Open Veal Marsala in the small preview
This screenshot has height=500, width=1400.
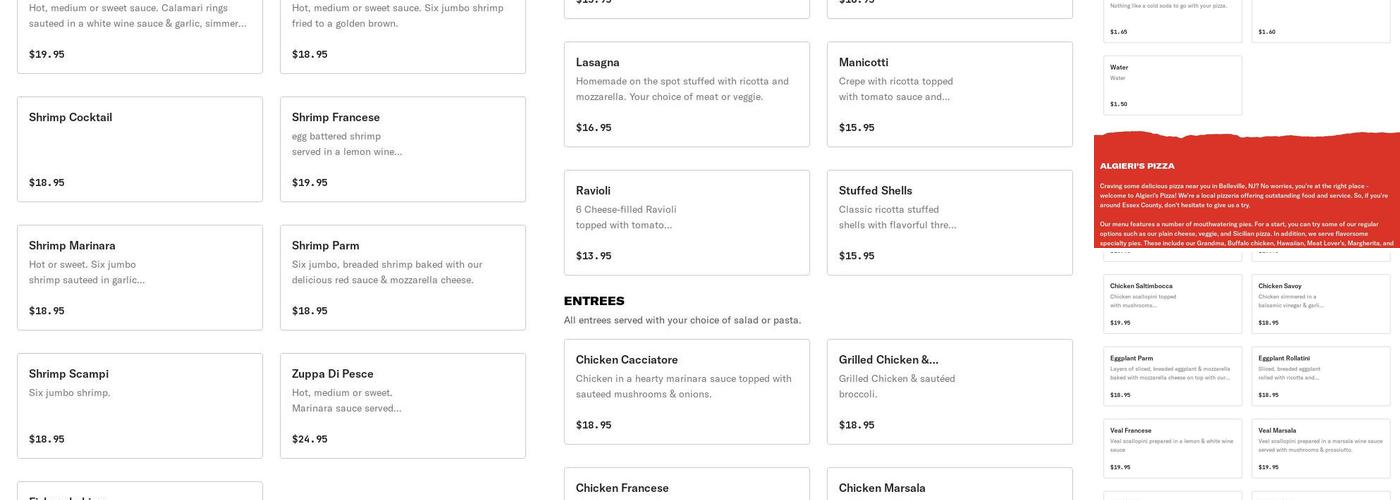point(1320,448)
